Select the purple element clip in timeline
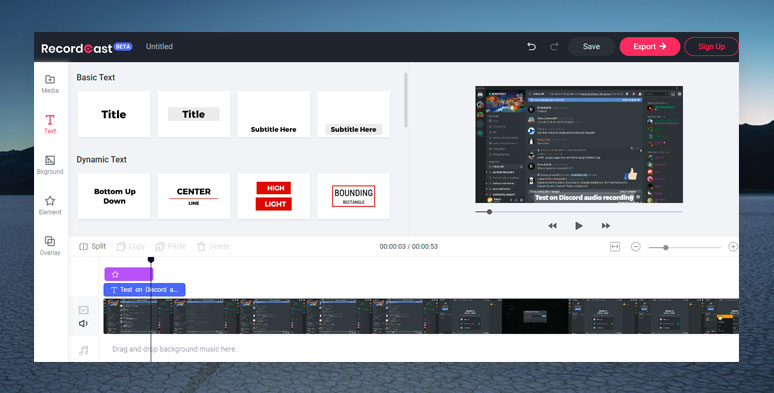The height and width of the screenshot is (393, 774). coord(129,274)
